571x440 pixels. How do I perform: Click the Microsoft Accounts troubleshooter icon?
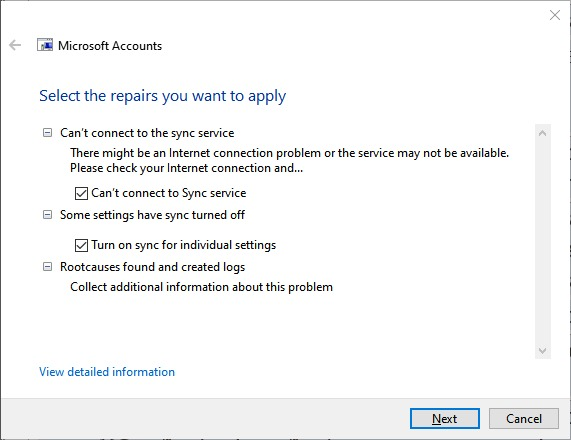(45, 45)
